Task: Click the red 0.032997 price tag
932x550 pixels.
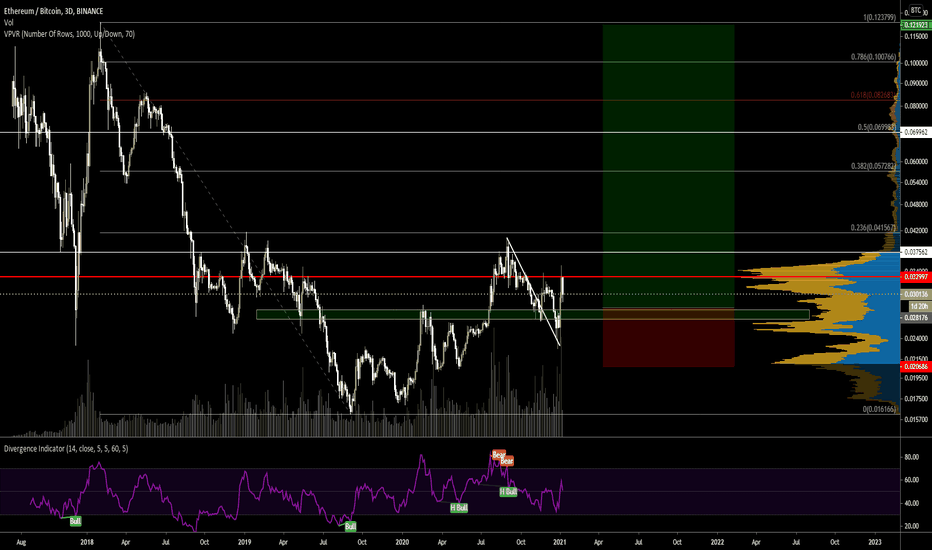Action: (916, 276)
